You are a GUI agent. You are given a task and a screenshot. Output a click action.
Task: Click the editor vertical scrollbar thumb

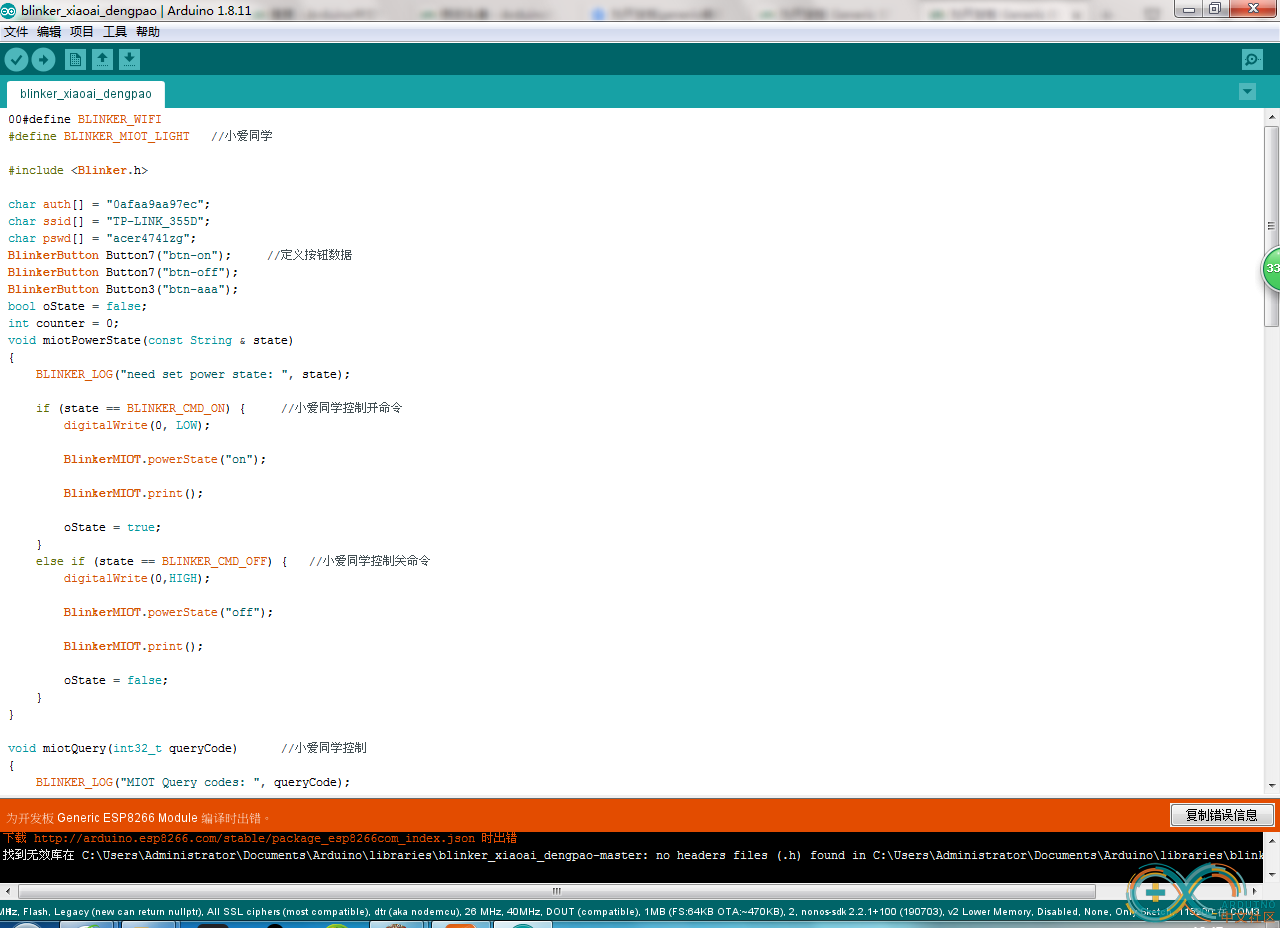1272,226
